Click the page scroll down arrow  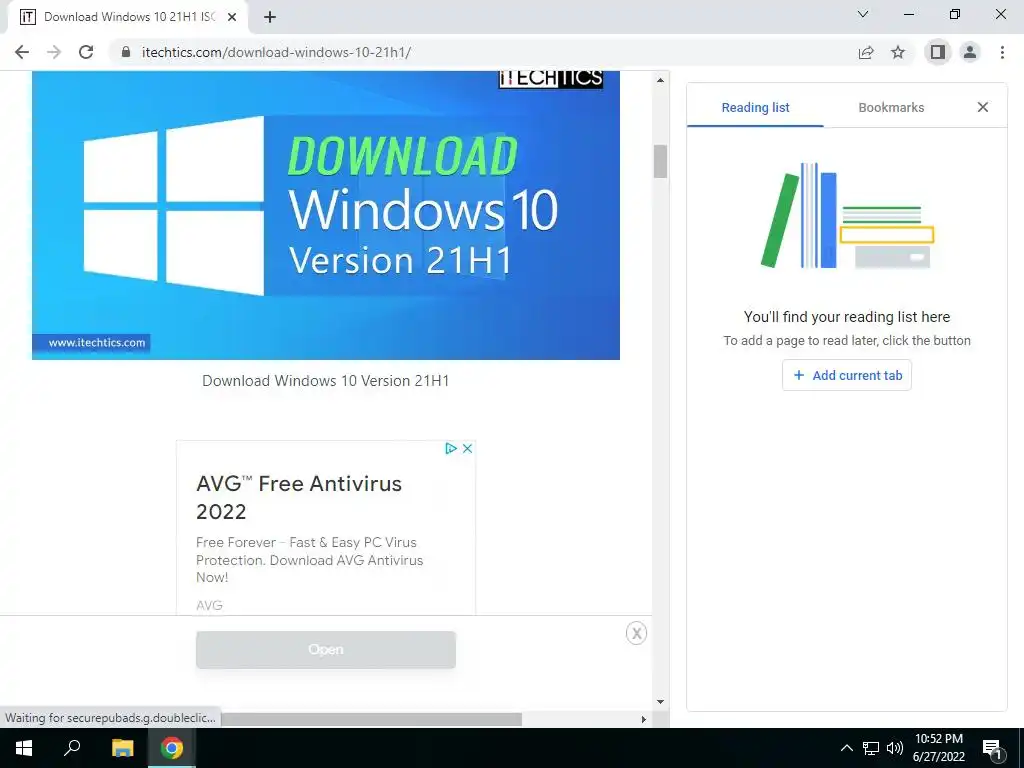coord(660,702)
